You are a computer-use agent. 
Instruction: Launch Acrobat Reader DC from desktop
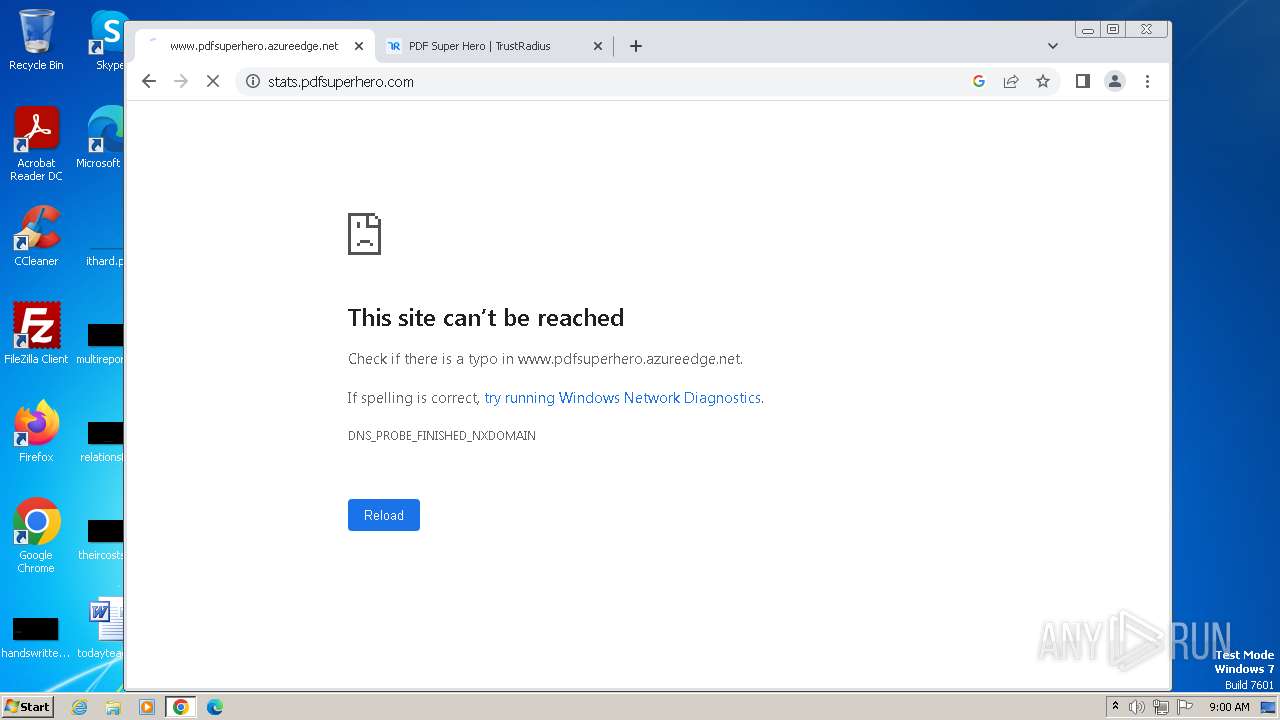(36, 144)
